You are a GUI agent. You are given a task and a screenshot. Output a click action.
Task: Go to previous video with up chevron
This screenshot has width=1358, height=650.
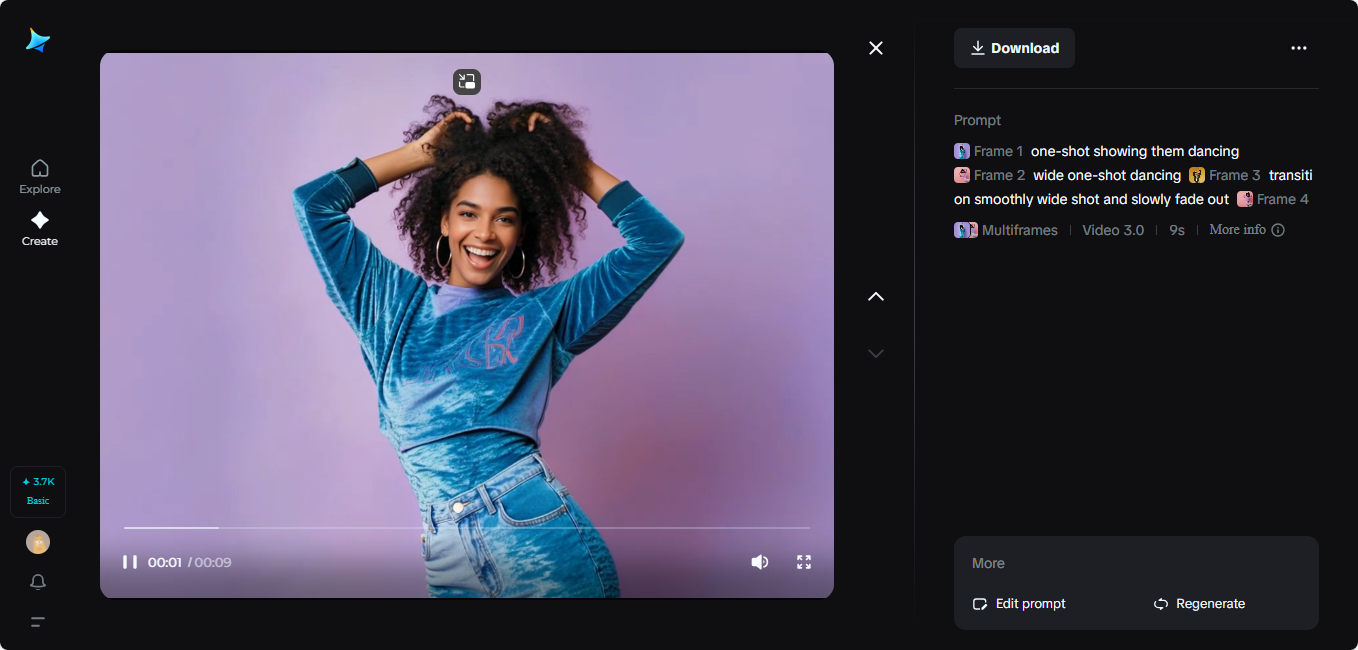876,296
